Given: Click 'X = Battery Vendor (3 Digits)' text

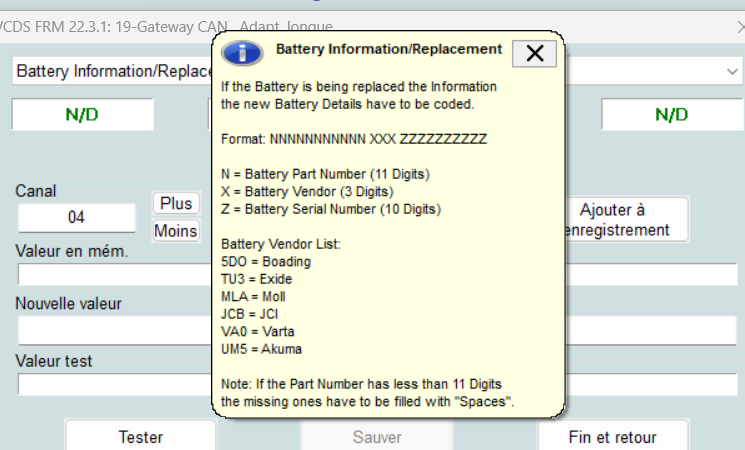Looking at the screenshot, I should pyautogui.click(x=307, y=191).
